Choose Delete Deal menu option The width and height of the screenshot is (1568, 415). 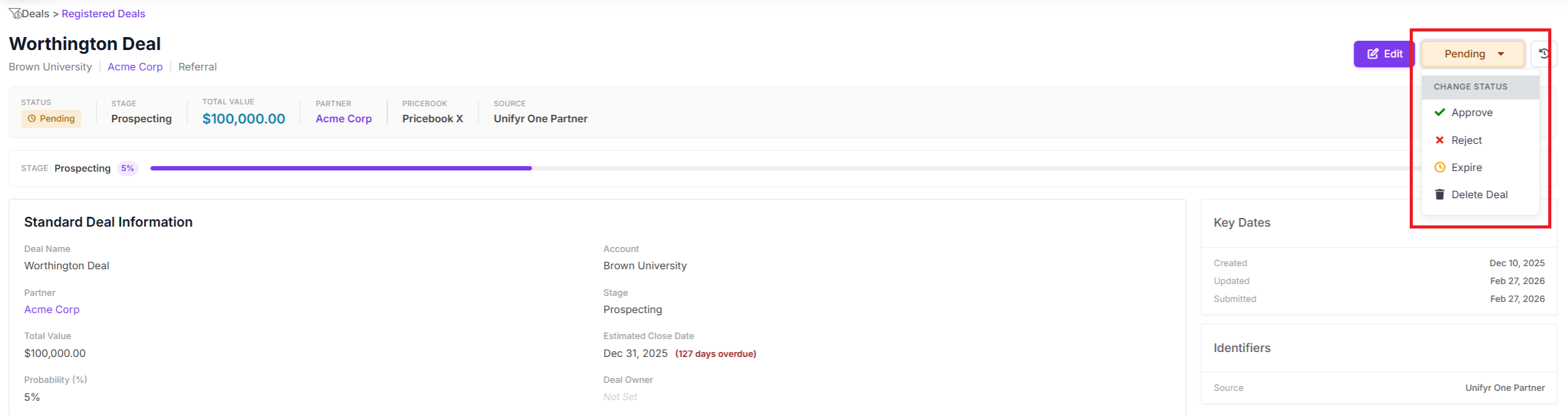pos(1480,195)
